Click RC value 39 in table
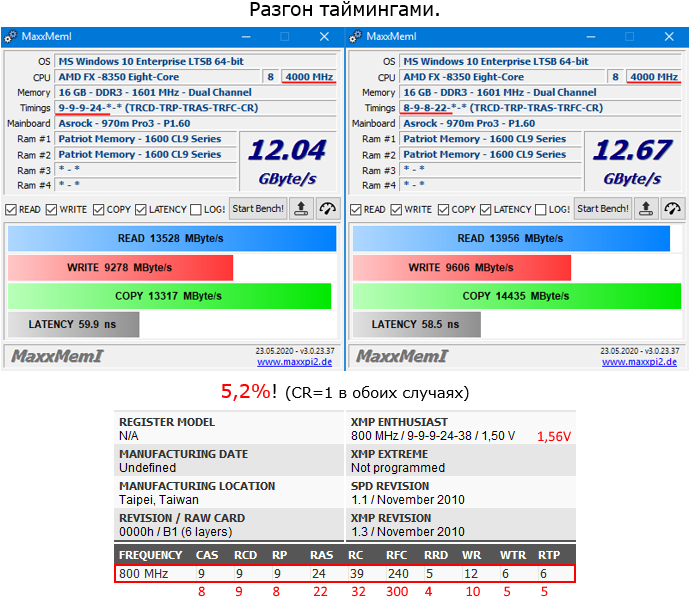 [x=357, y=574]
